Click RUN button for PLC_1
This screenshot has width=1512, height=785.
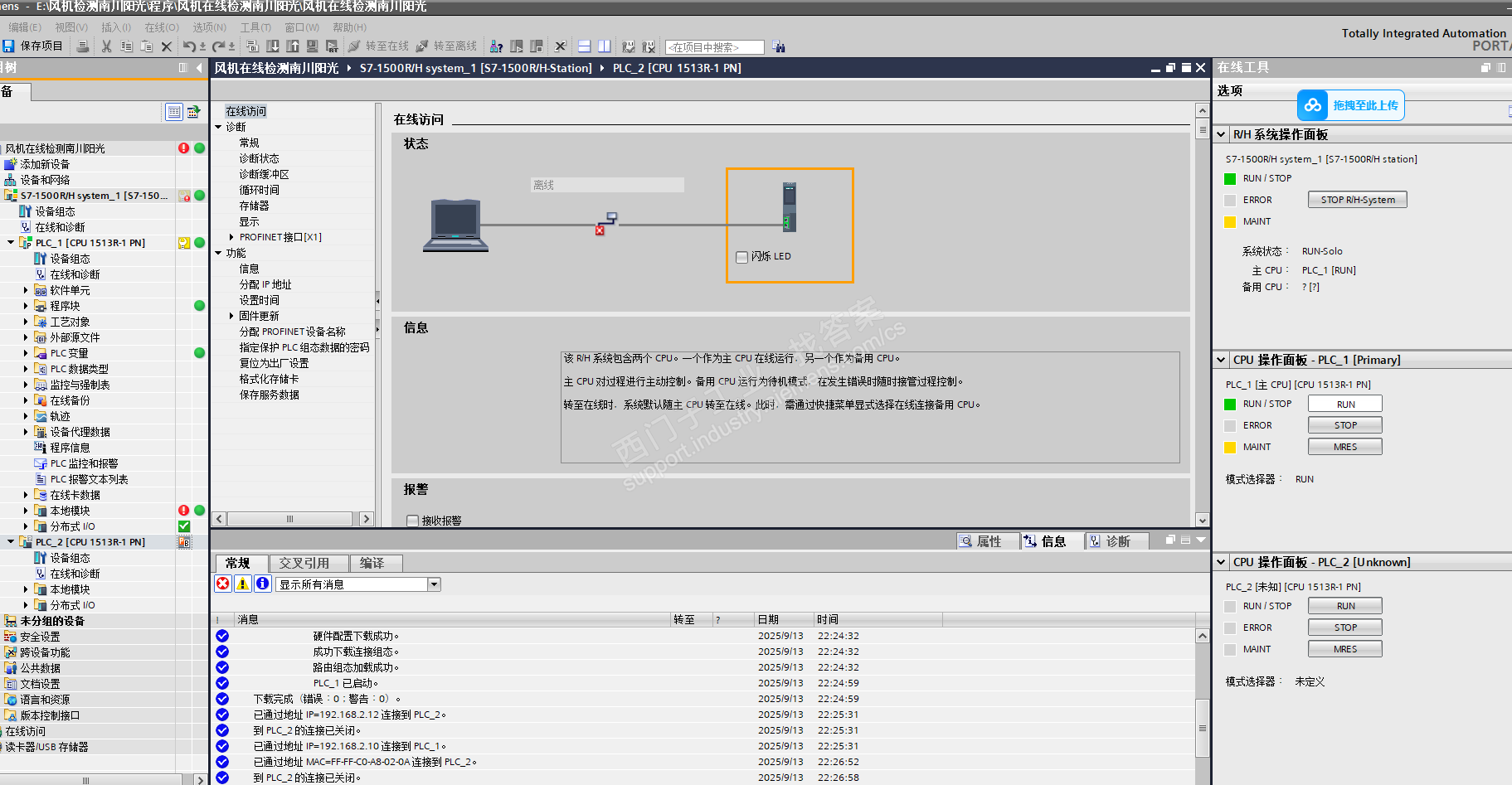(x=1345, y=404)
